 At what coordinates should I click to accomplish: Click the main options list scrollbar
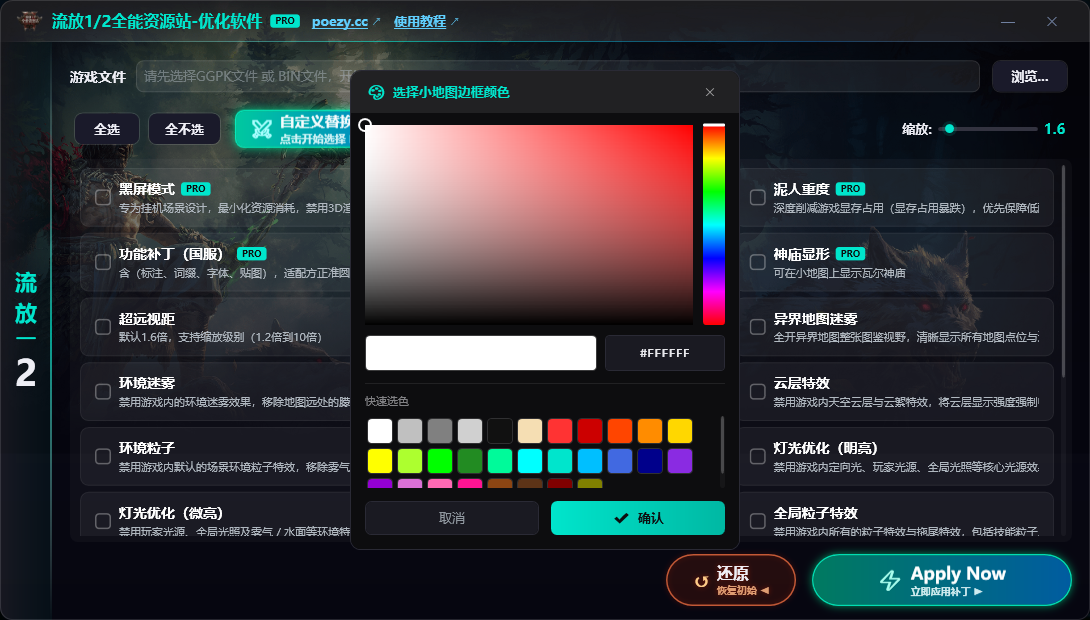[1064, 271]
